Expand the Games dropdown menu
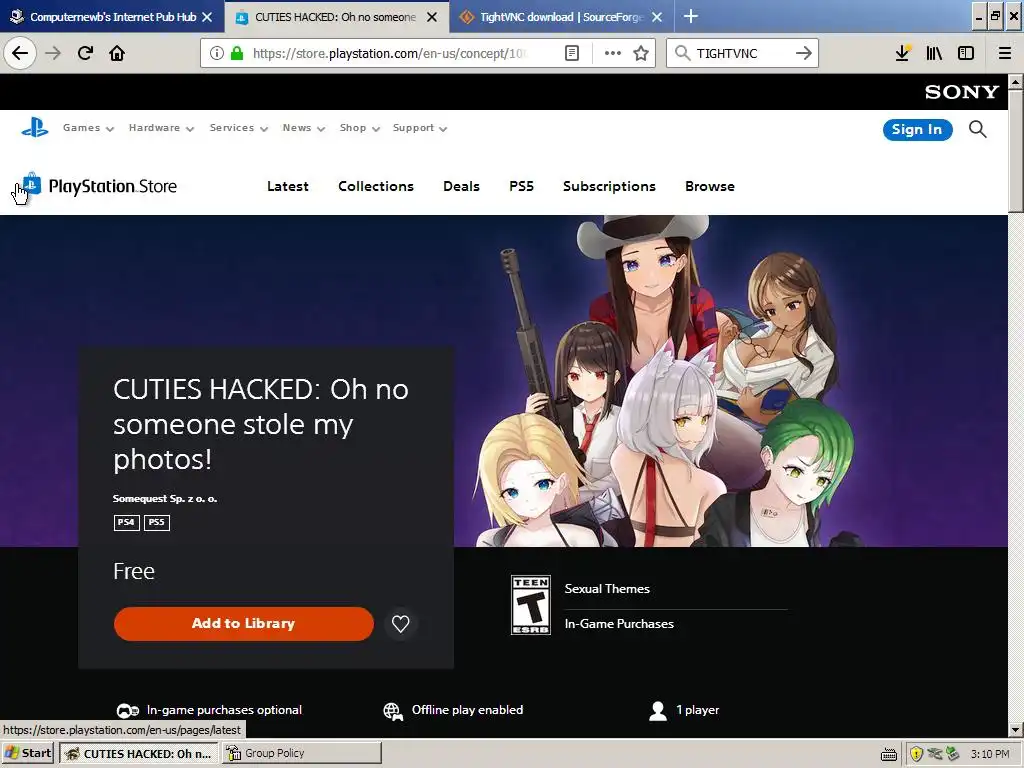The image size is (1024, 768). [88, 128]
